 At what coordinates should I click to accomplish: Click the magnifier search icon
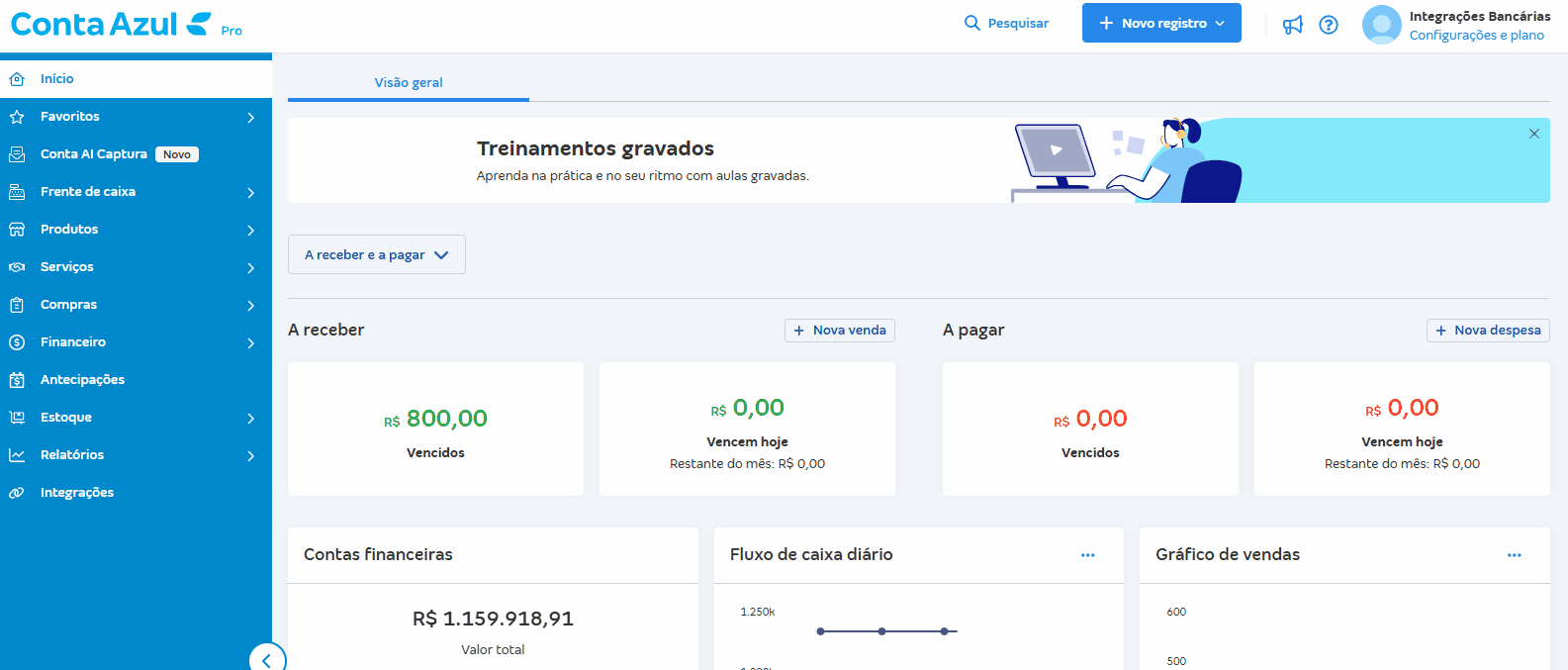point(972,23)
